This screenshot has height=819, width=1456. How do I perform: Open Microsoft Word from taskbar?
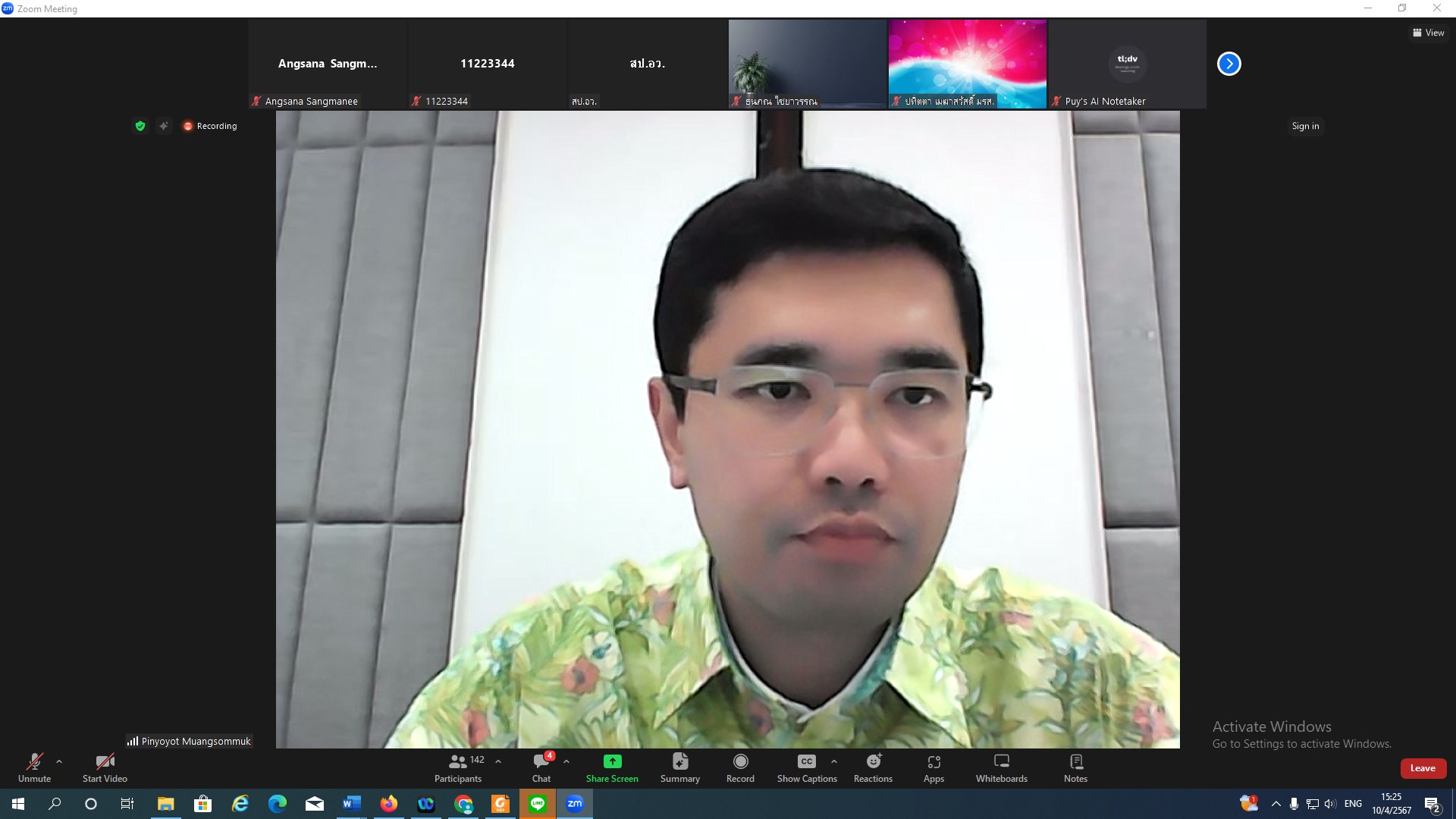[x=351, y=804]
